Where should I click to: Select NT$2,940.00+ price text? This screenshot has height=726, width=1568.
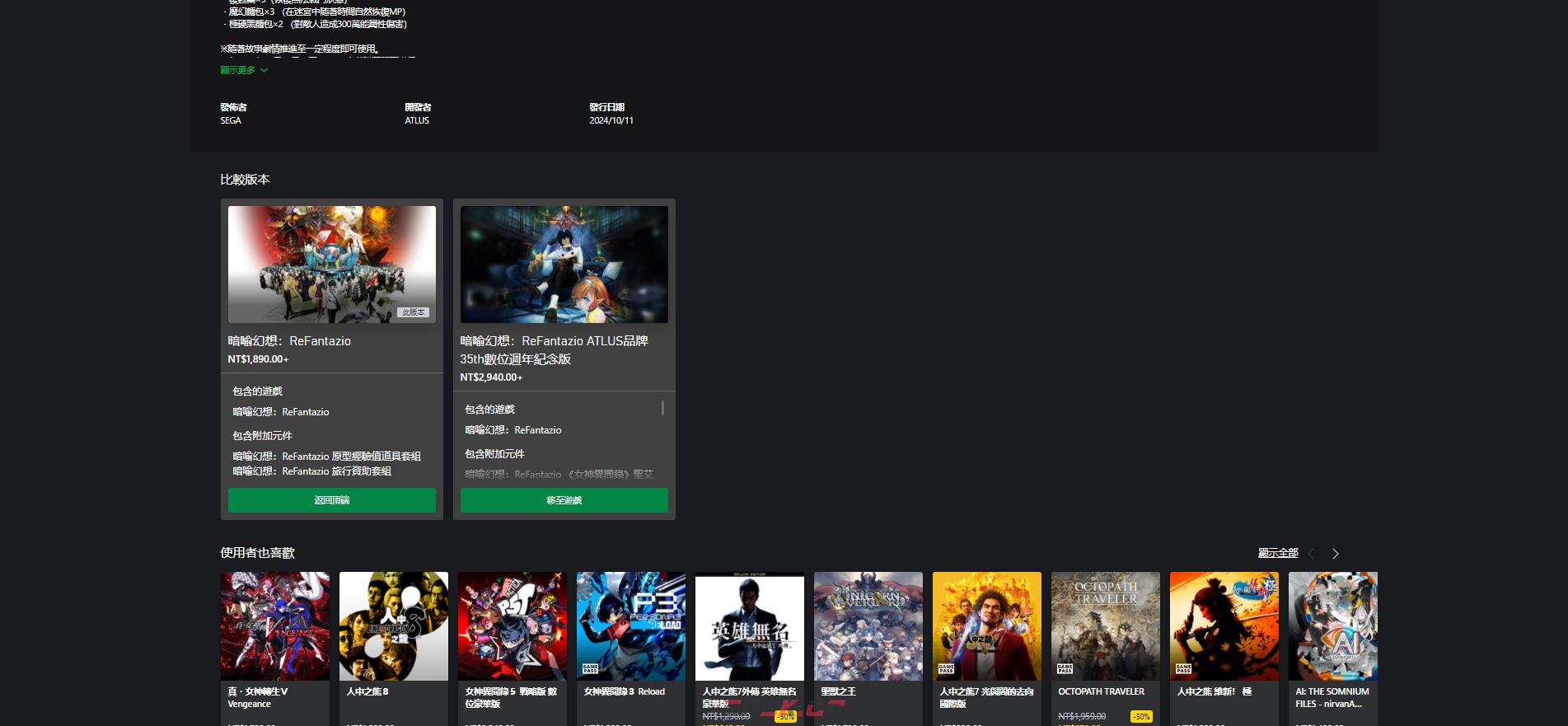pyautogui.click(x=491, y=377)
